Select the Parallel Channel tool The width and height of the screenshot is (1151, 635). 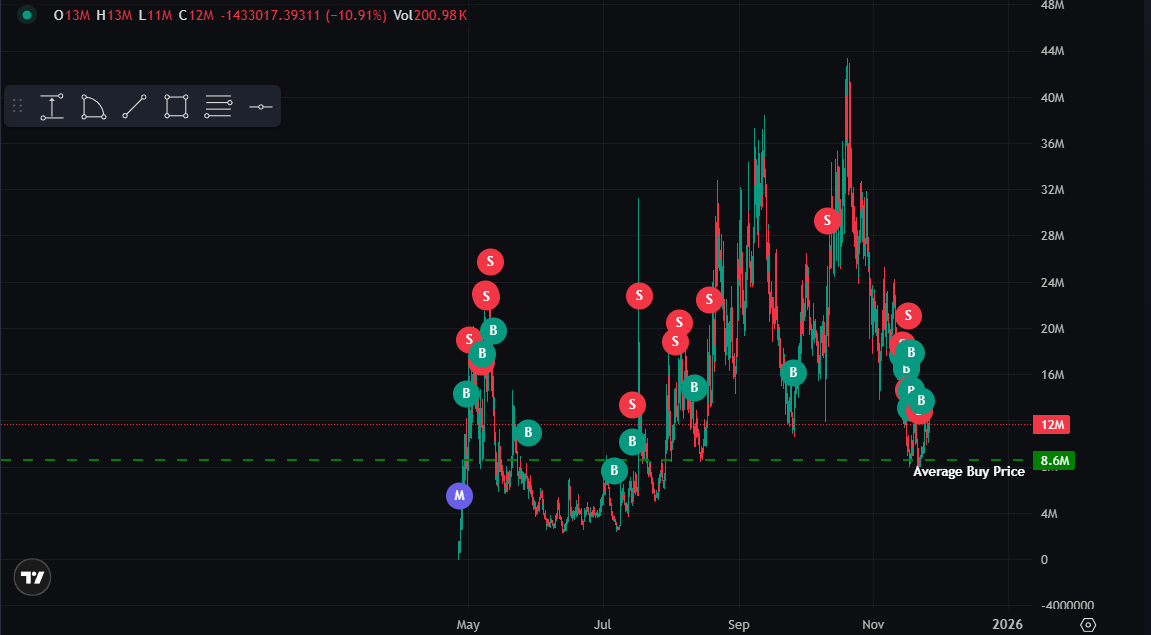pos(217,106)
